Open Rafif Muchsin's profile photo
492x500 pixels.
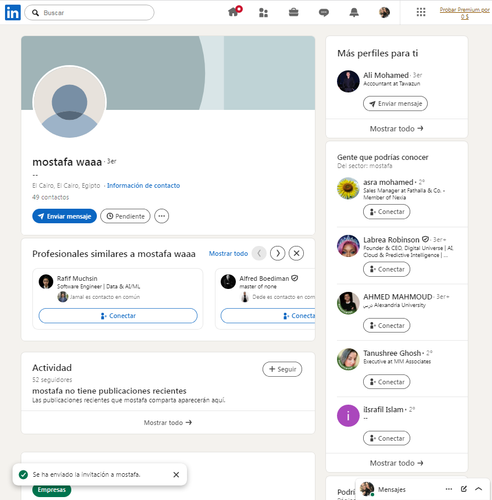point(46,282)
